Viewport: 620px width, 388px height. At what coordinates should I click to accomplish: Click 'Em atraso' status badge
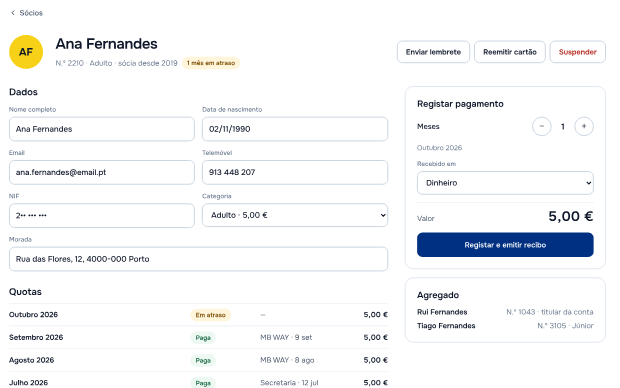pos(210,315)
